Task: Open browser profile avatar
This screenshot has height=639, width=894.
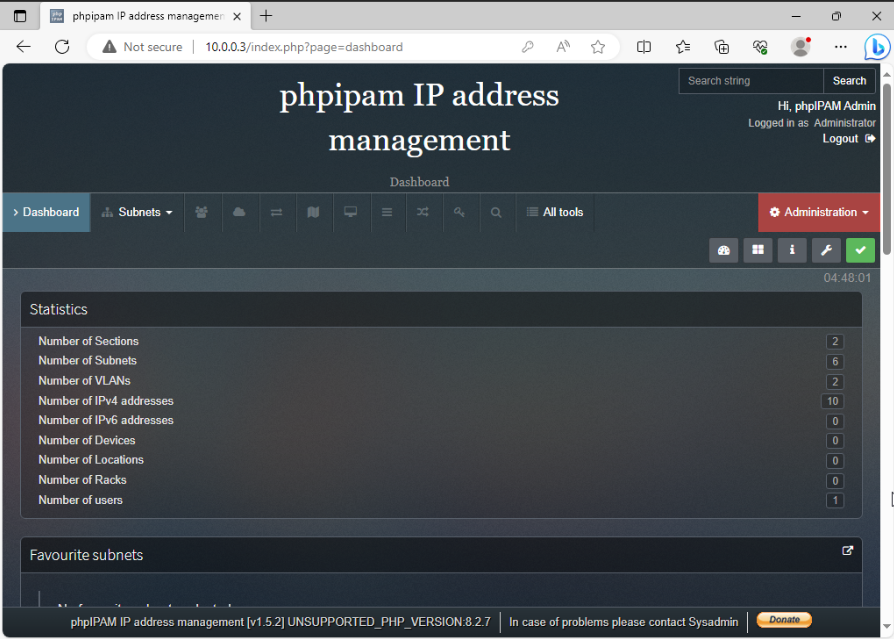Action: (x=800, y=47)
